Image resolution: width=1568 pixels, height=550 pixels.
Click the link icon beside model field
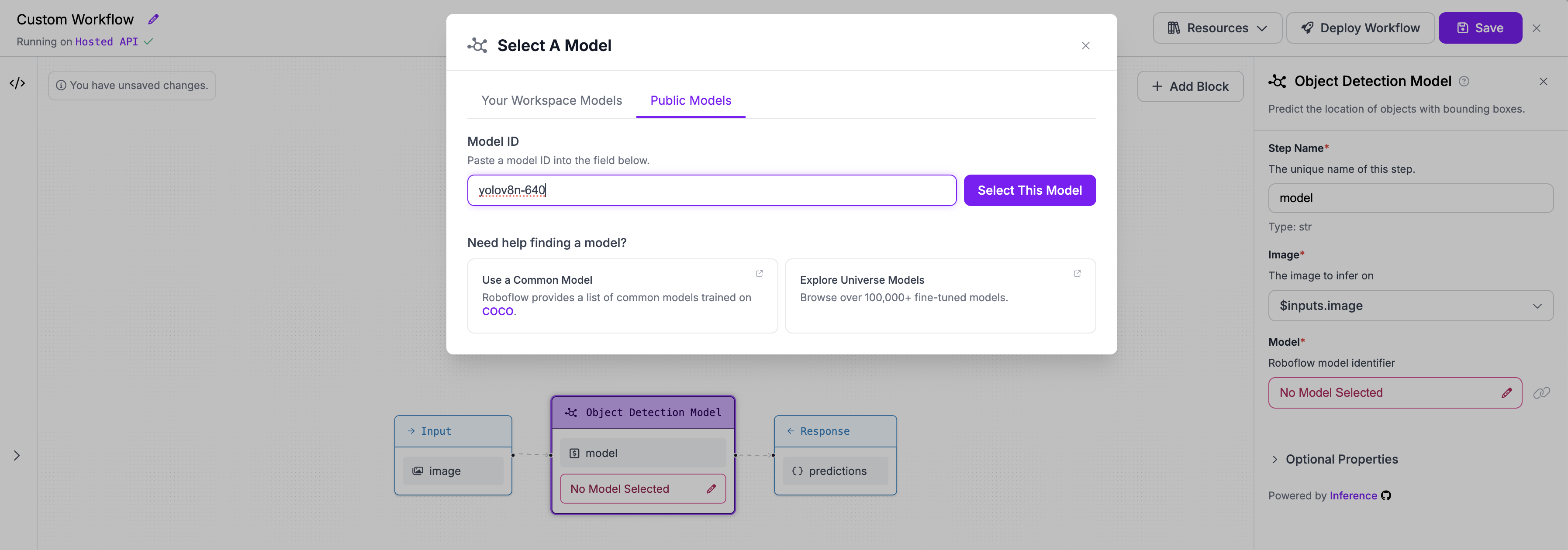coord(1541,393)
